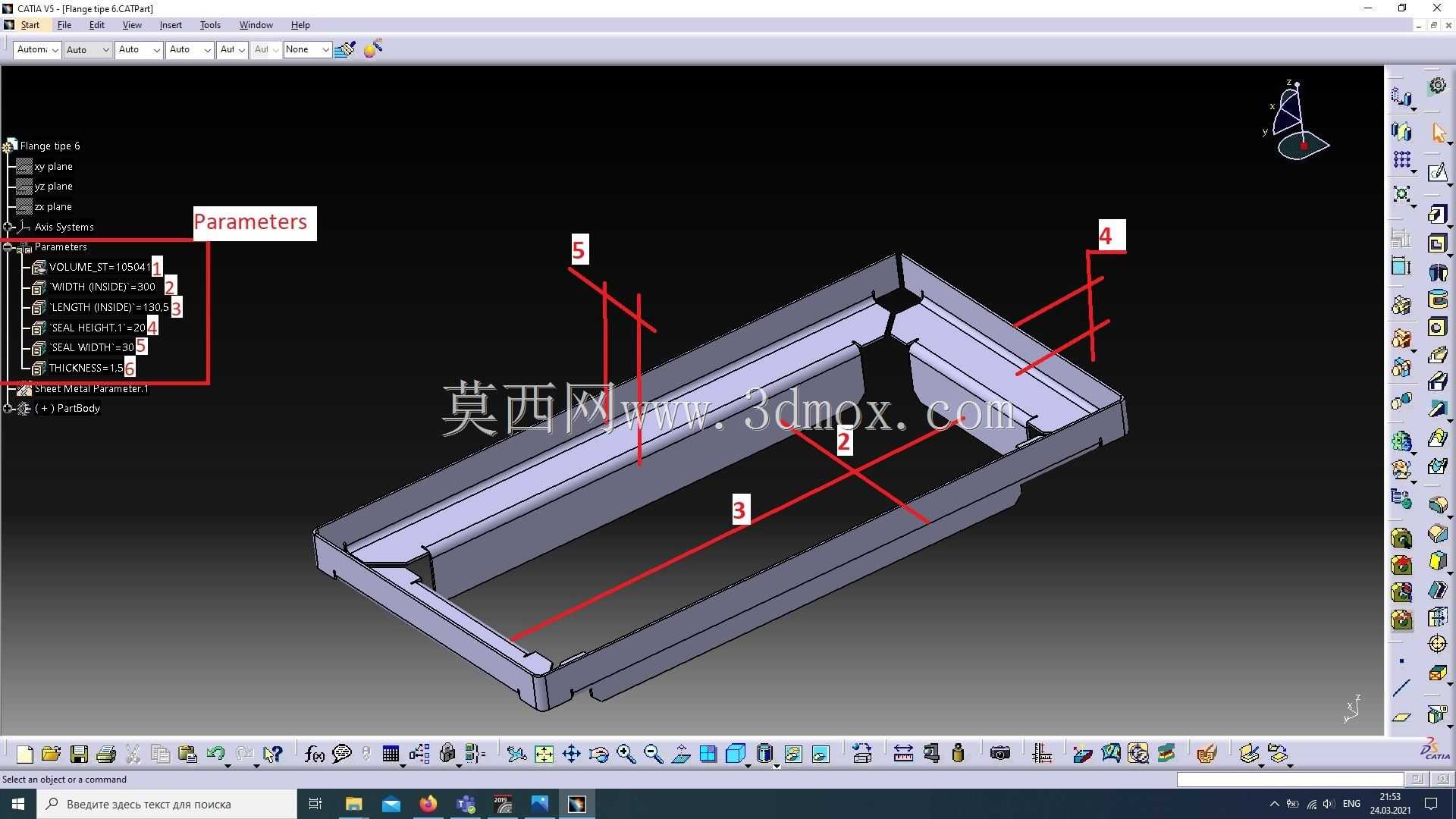The height and width of the screenshot is (819, 1456).
Task: Click the power input command field
Action: [1290, 779]
